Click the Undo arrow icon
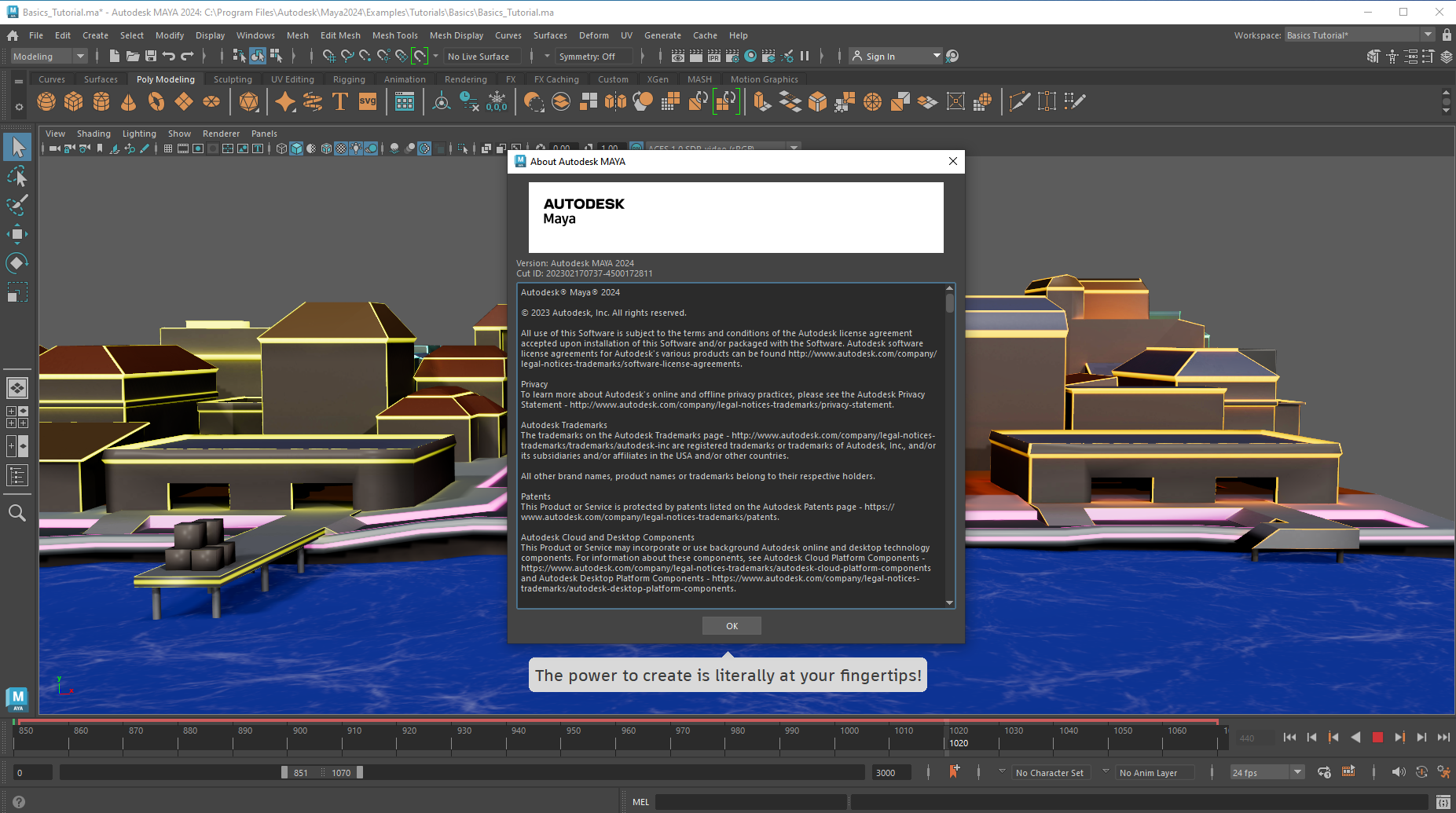The image size is (1456, 813). click(169, 56)
